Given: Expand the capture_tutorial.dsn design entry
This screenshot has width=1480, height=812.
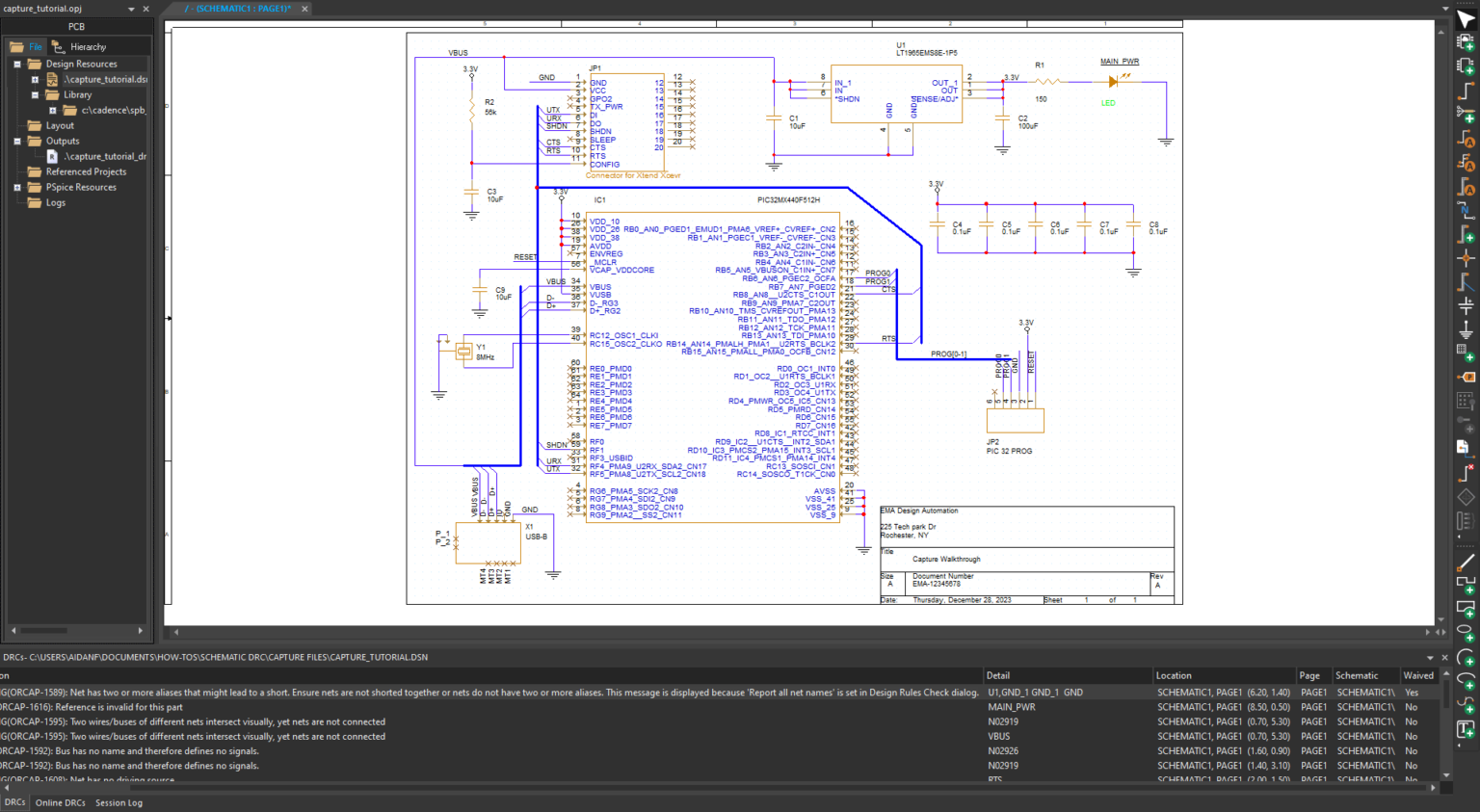Looking at the screenshot, I should point(35,79).
